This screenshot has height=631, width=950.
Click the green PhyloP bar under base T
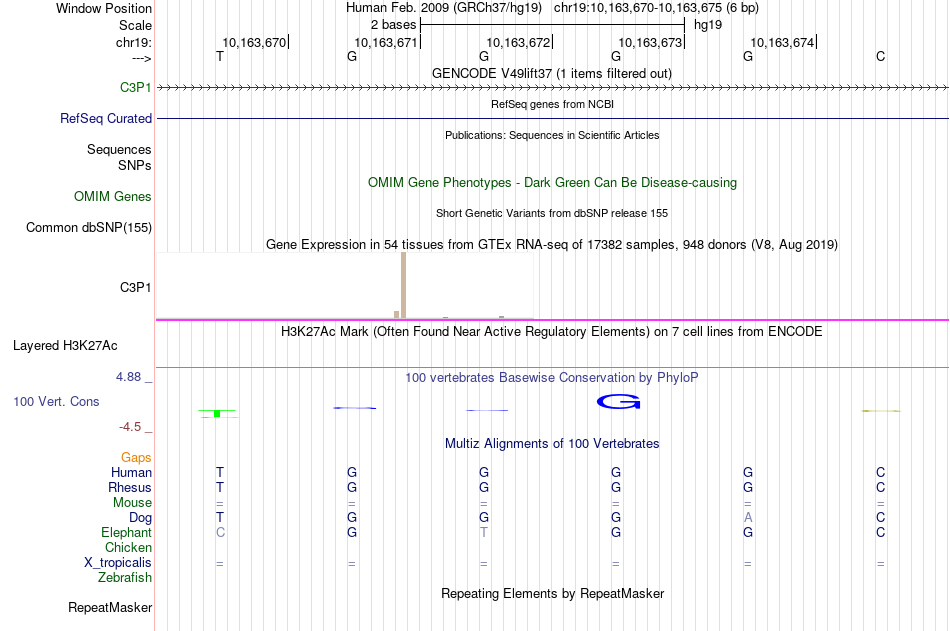(217, 413)
